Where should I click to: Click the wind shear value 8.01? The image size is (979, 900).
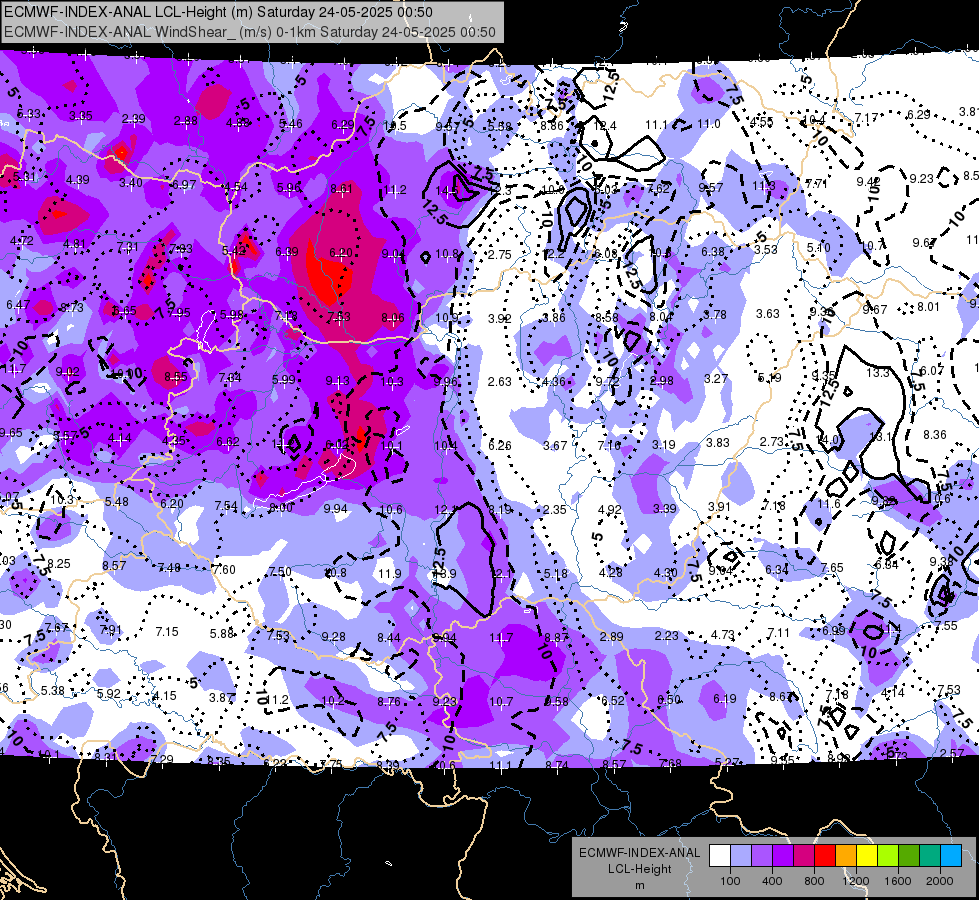pyautogui.click(x=928, y=306)
